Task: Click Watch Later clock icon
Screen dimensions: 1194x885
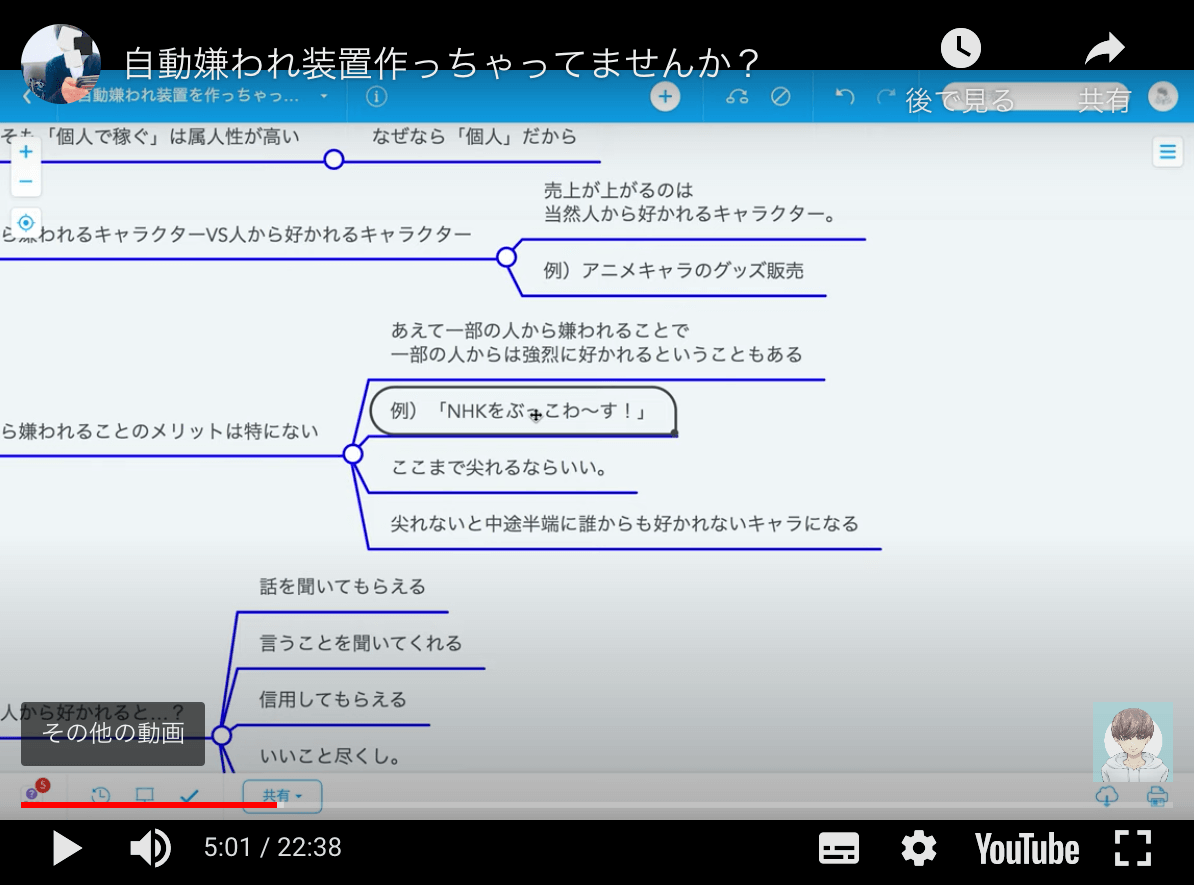Action: pos(960,49)
